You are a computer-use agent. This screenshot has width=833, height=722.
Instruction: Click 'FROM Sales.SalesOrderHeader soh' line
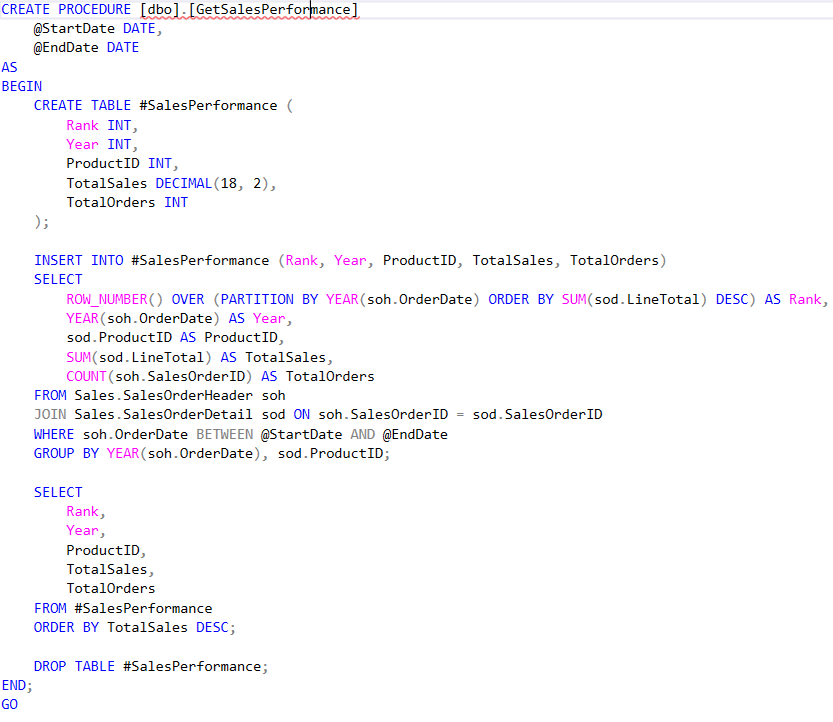[159, 396]
